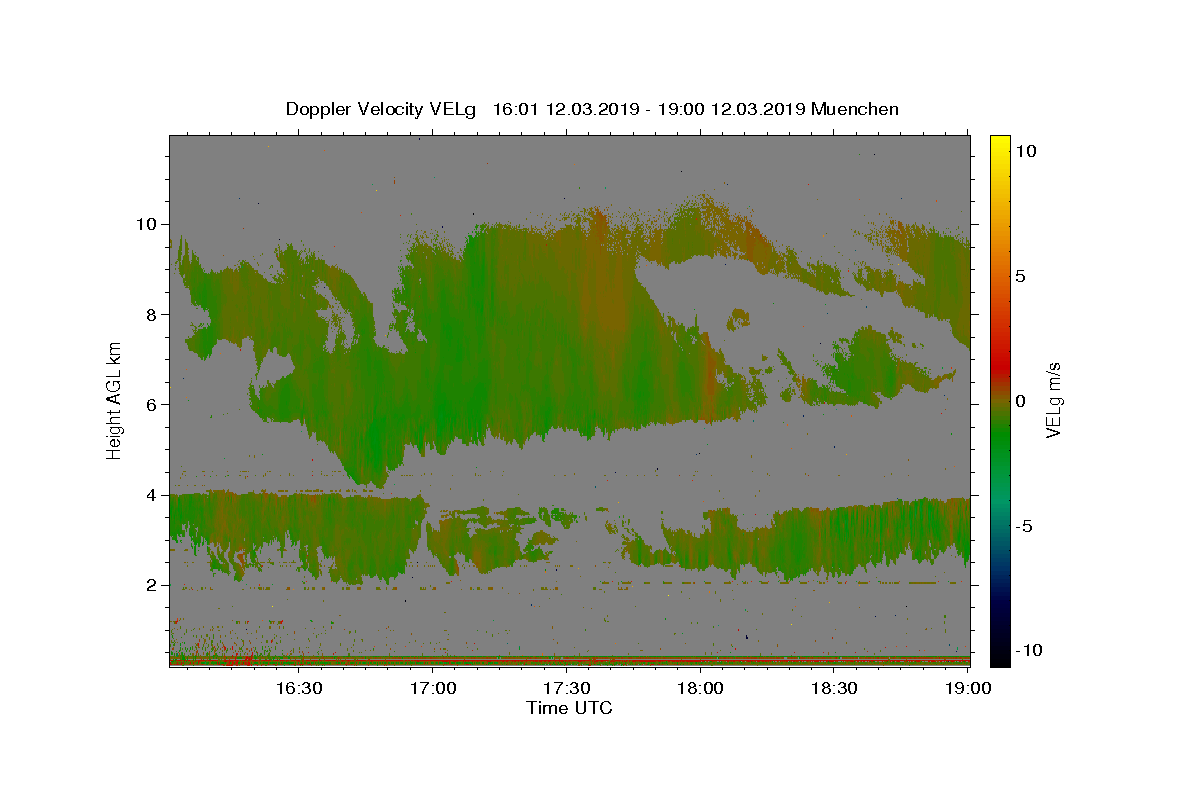Select the '18:00' time axis label
Screen dimensions: 1200x800
700,688
